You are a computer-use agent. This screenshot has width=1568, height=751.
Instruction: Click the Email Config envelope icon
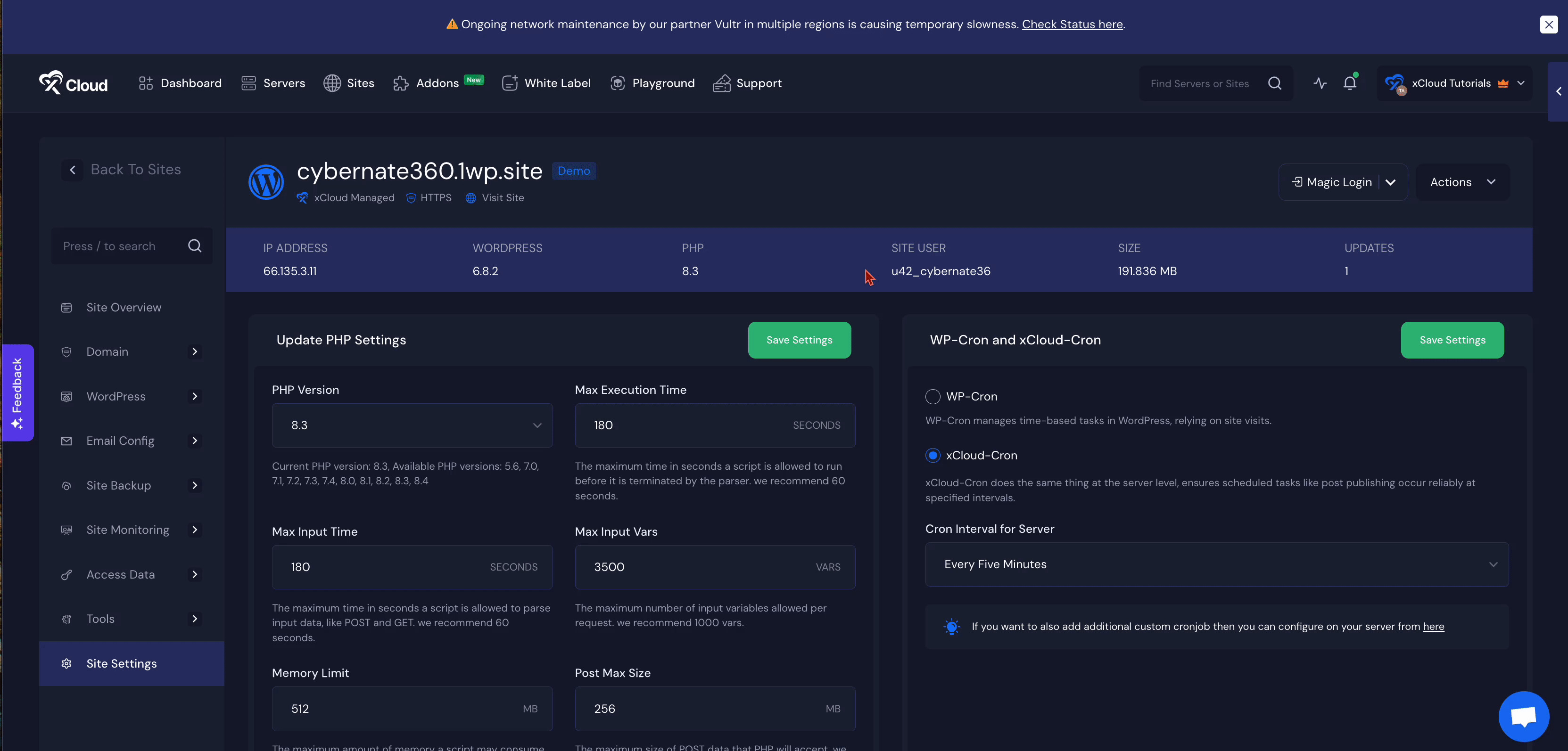66,441
